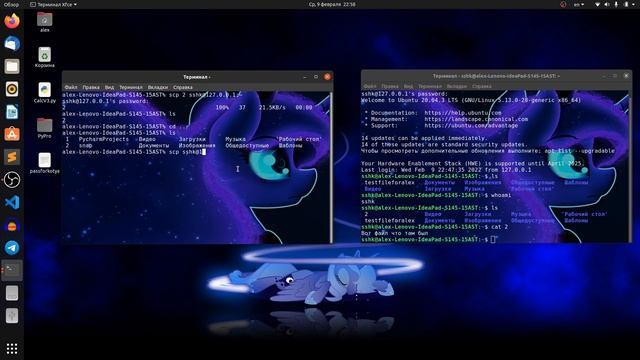The height and width of the screenshot is (360, 640).
Task: Click 'https://help.ubuntu.com' in right Terminal
Action: [x=463, y=113]
